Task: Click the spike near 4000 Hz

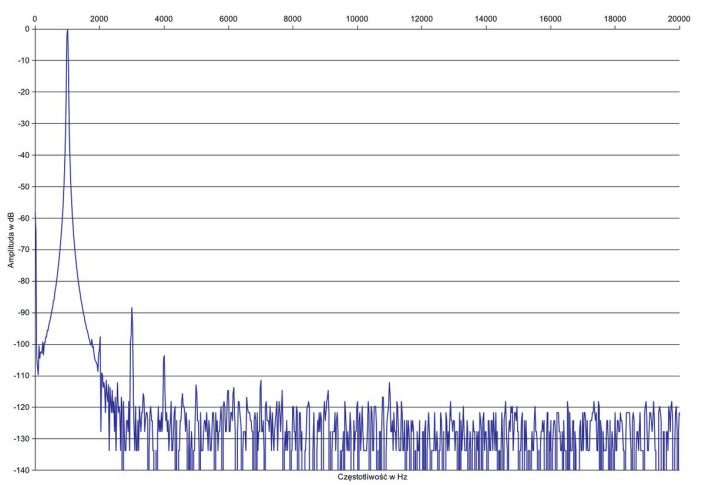Action: point(164,356)
